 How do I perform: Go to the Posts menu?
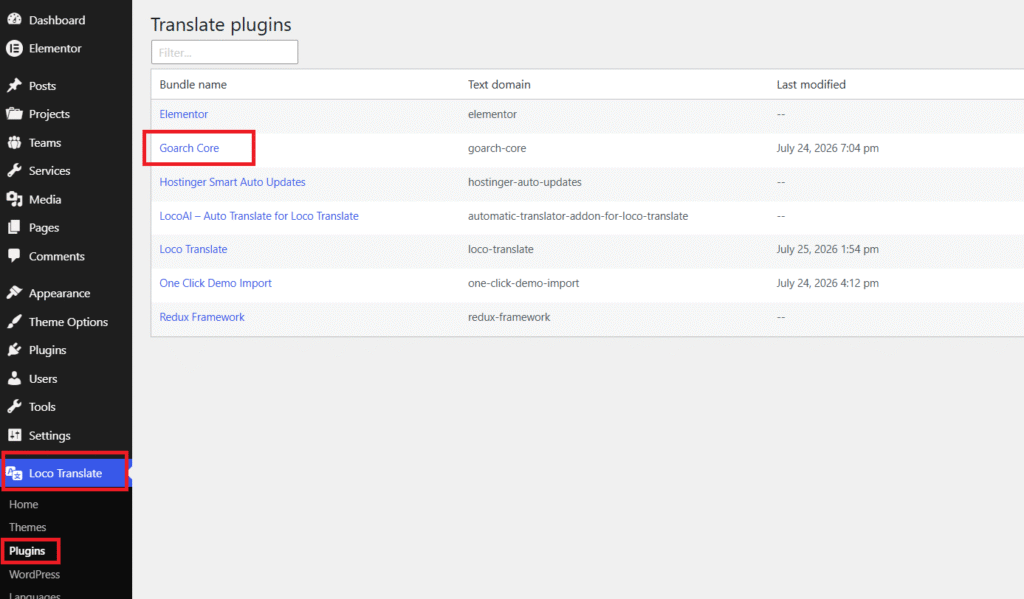pyautogui.click(x=42, y=86)
